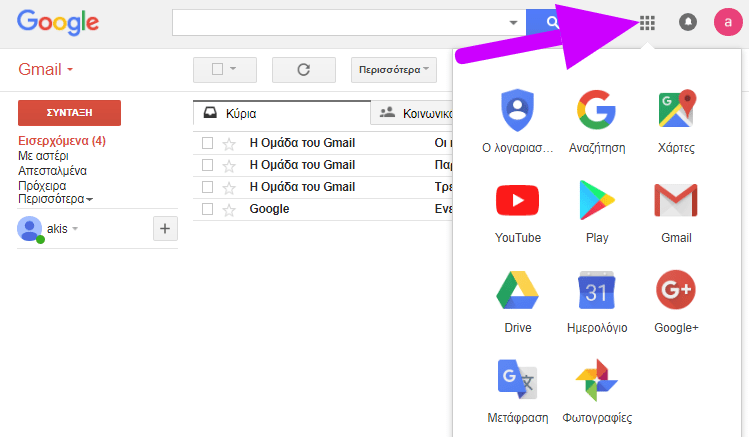The width and height of the screenshot is (749, 437).
Task: Open the second email from Η Ομάδα του Gmail
Action: pyautogui.click(x=323, y=165)
